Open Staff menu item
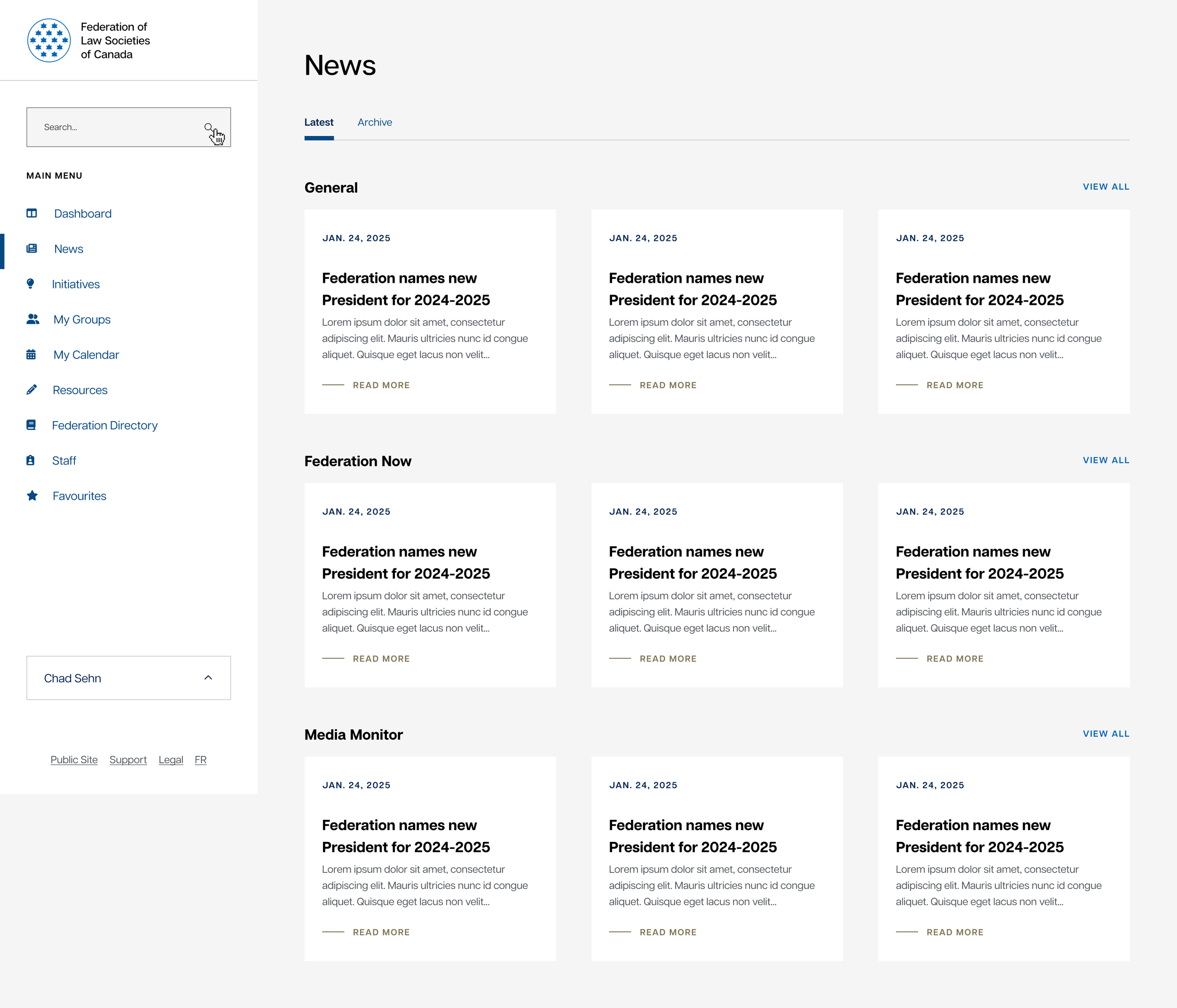This screenshot has width=1177, height=1008. pos(64,460)
